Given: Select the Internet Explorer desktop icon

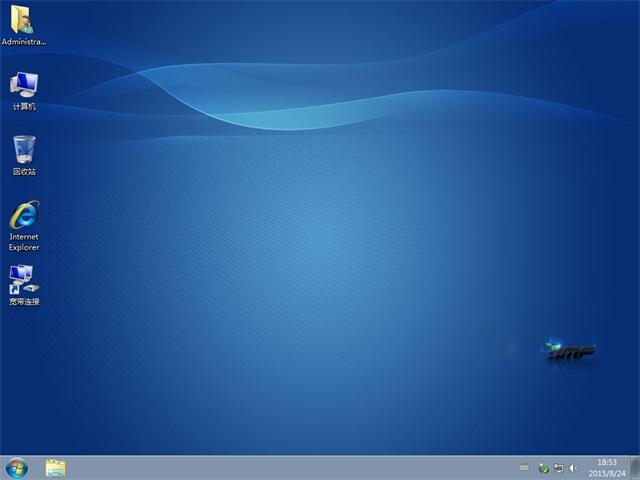Looking at the screenshot, I should (x=24, y=214).
